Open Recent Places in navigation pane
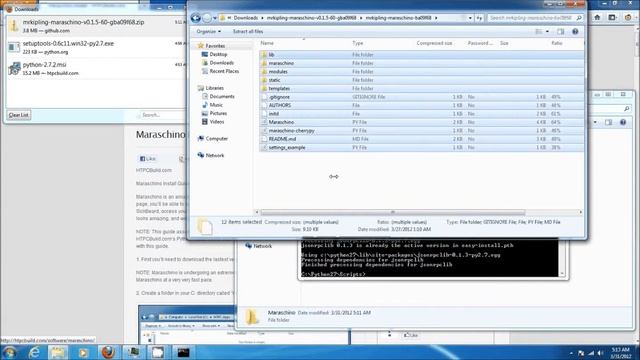 coord(220,71)
